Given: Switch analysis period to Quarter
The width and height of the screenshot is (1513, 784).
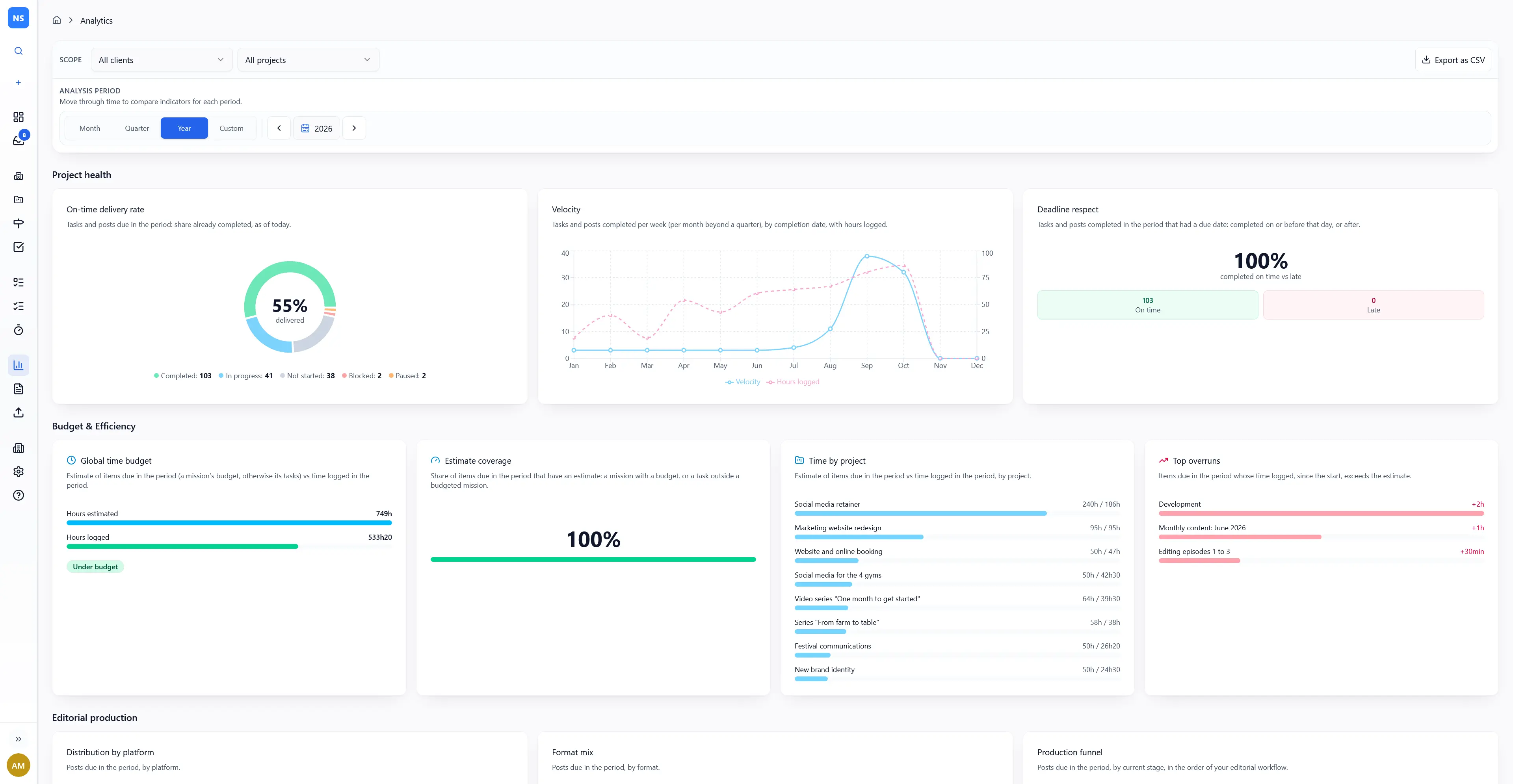Looking at the screenshot, I should pyautogui.click(x=137, y=128).
